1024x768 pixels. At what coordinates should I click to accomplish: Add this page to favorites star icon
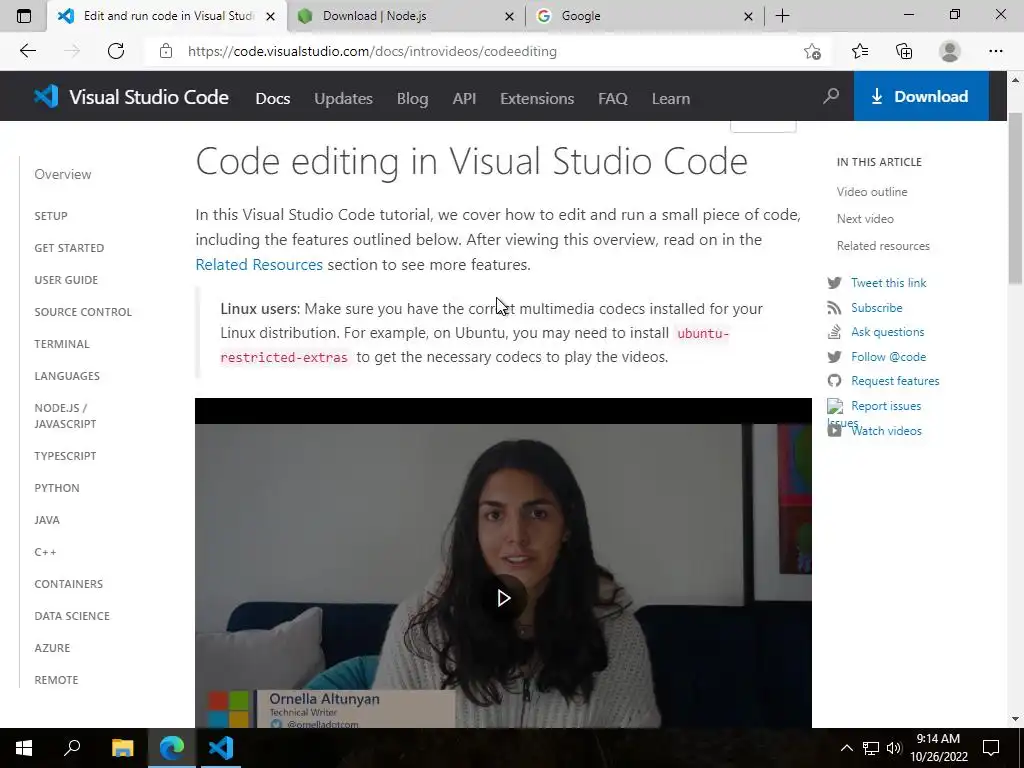[812, 51]
